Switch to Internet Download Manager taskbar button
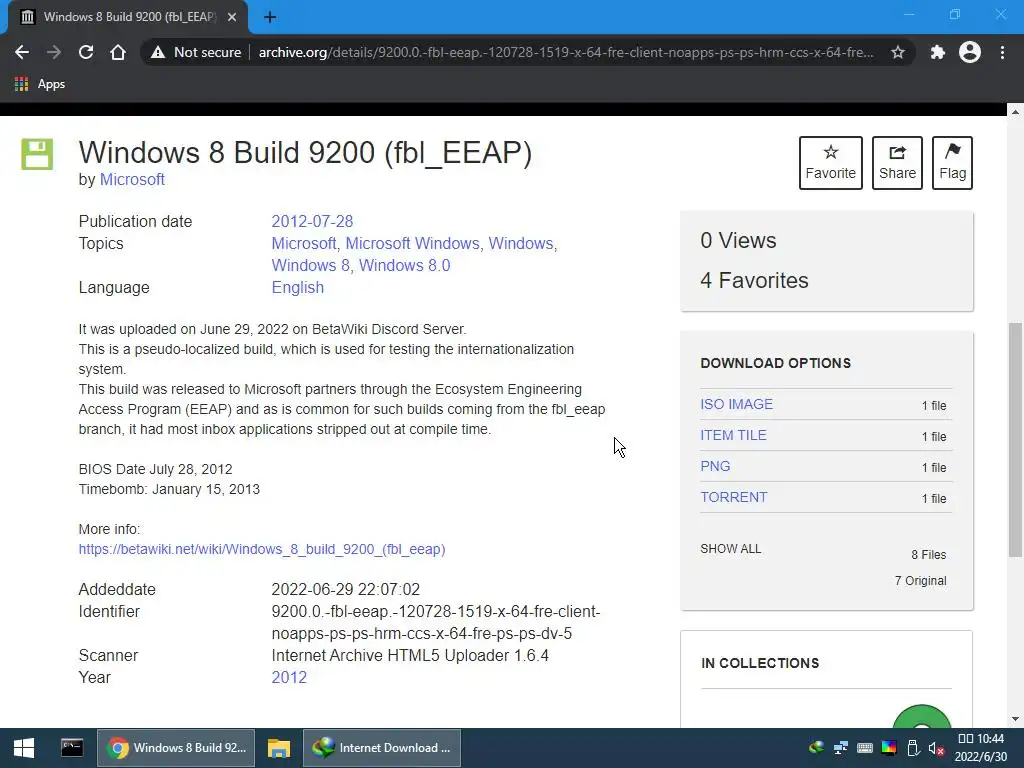 click(x=382, y=748)
